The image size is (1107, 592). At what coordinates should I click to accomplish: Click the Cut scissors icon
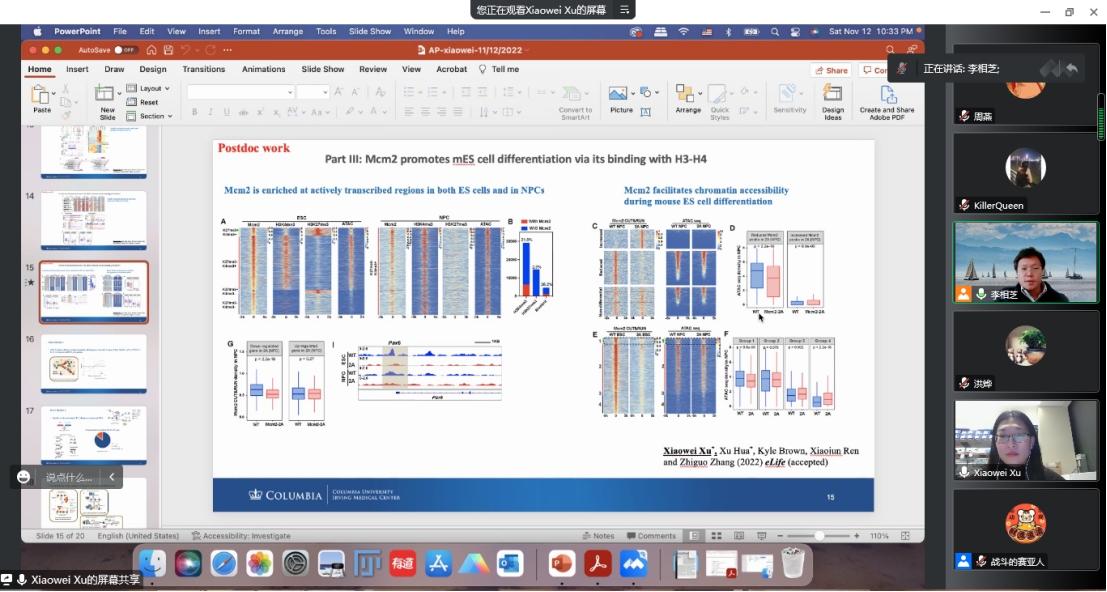(x=66, y=89)
